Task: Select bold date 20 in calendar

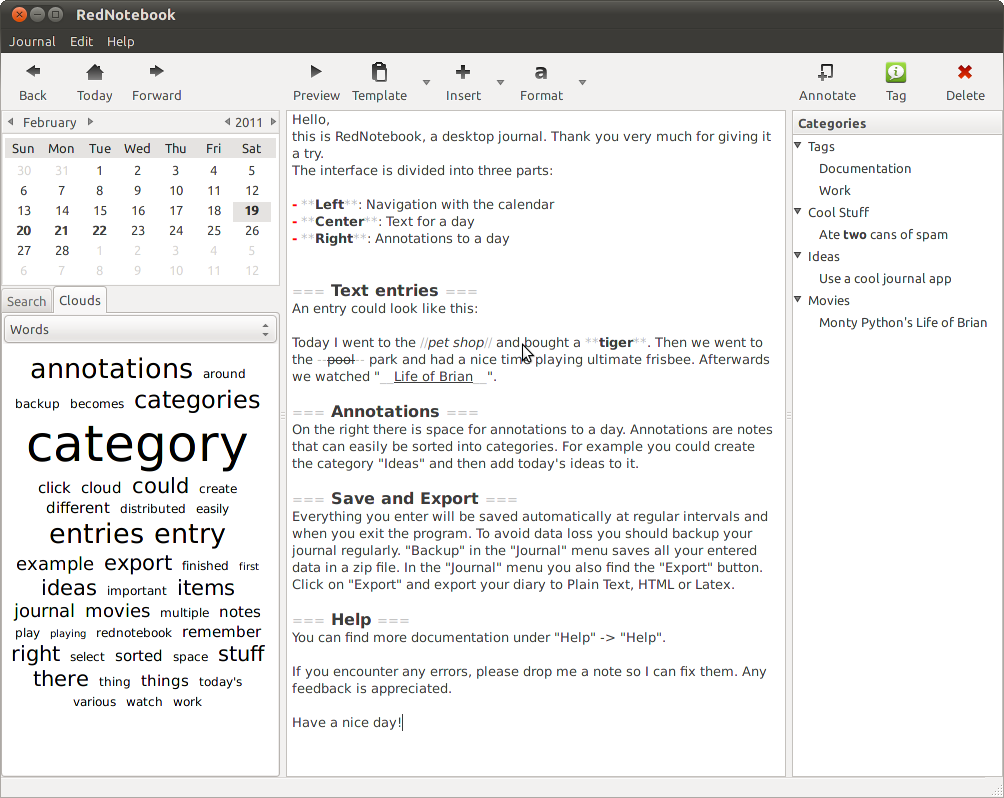Action: (x=24, y=231)
